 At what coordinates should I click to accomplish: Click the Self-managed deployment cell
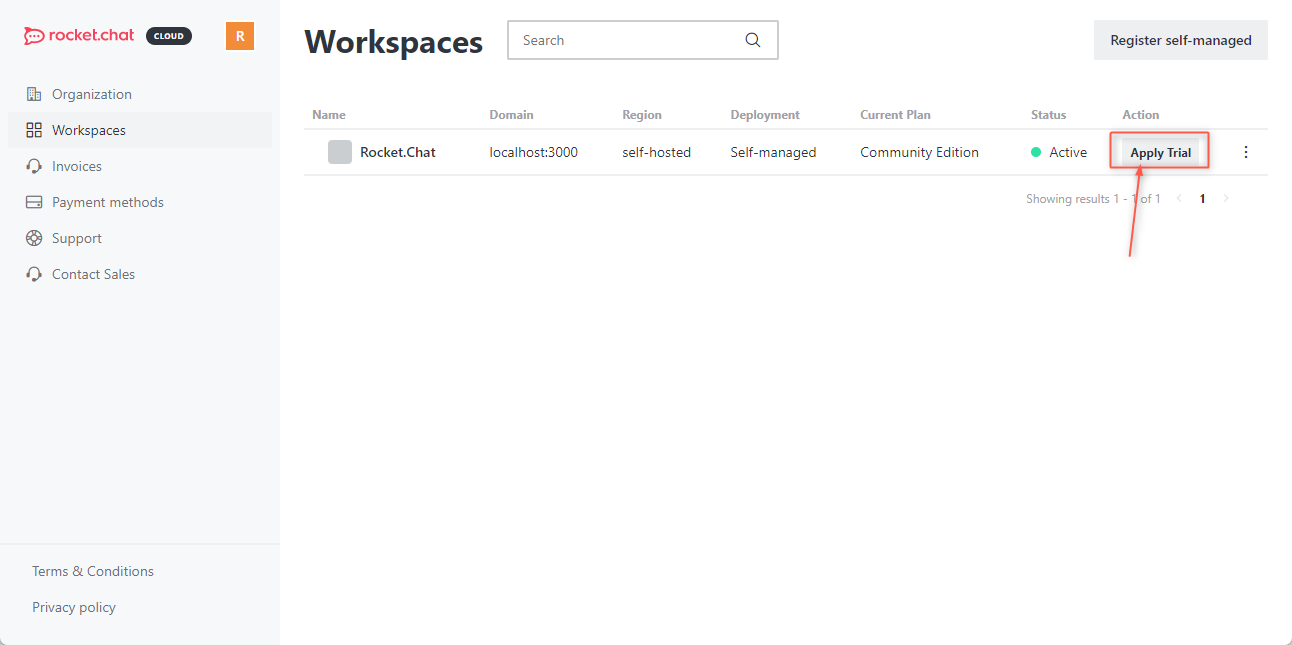774,152
